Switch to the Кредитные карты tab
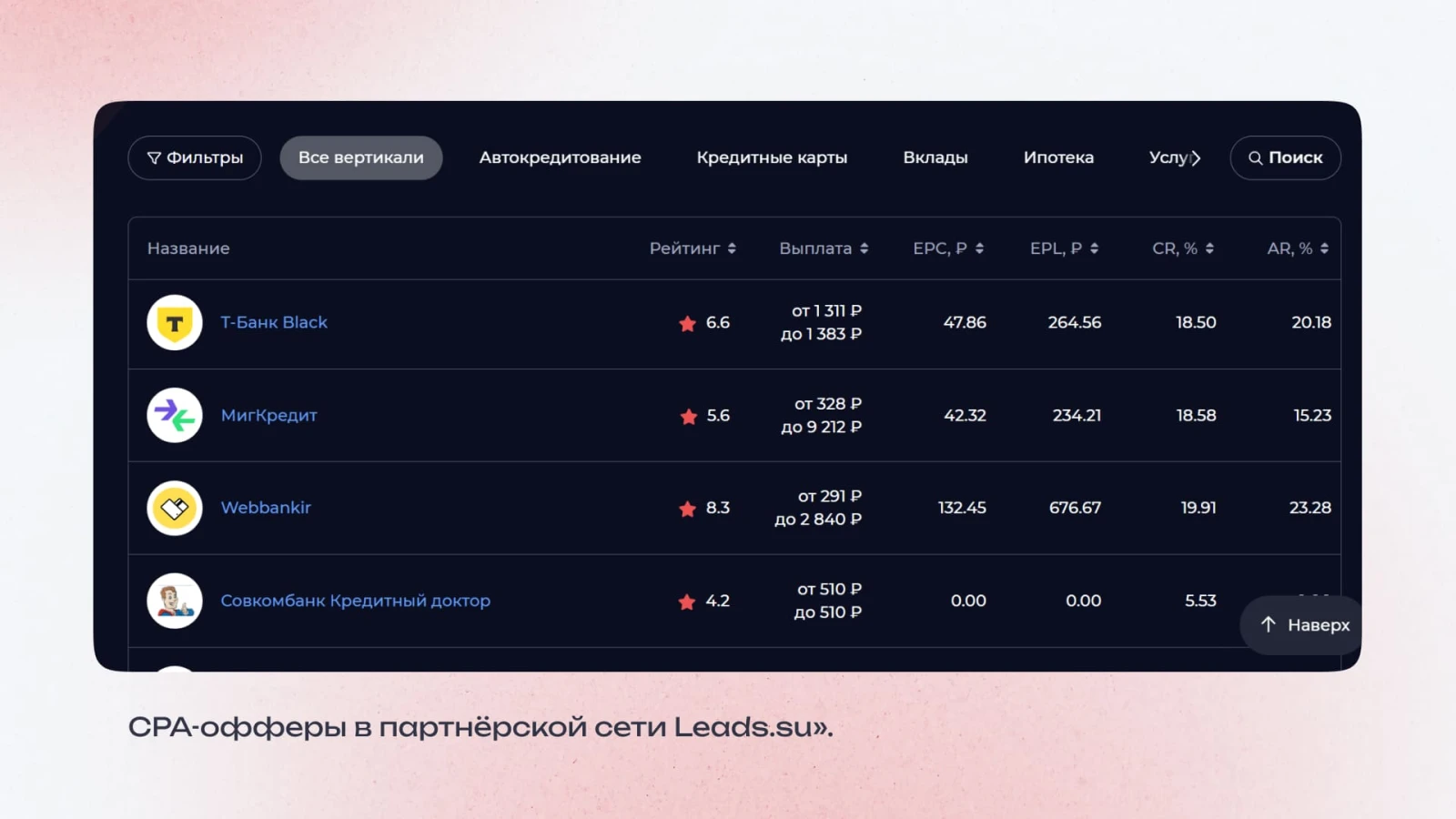 [772, 157]
